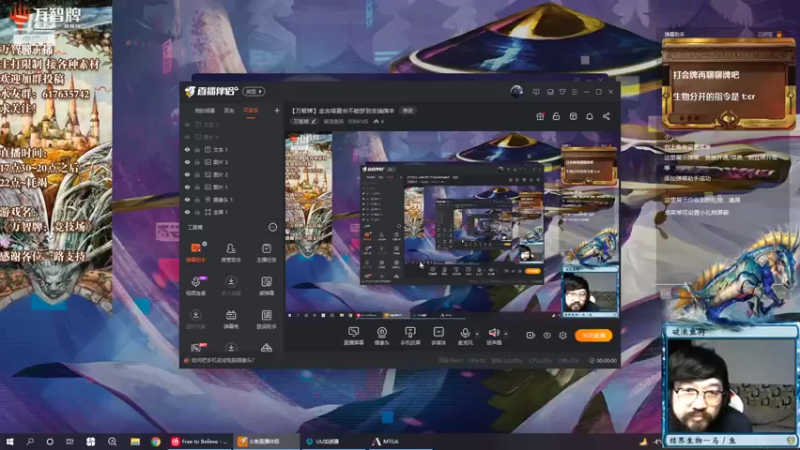Viewport: 800px width, 450px height.
Task: Open the 弹幕助手 tool in the toolbox
Action: pyautogui.click(x=196, y=252)
